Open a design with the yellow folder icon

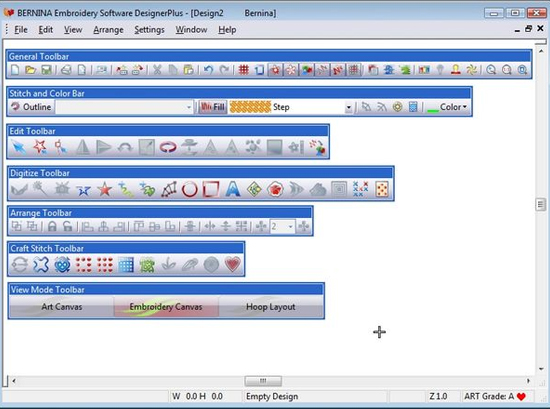(x=31, y=70)
